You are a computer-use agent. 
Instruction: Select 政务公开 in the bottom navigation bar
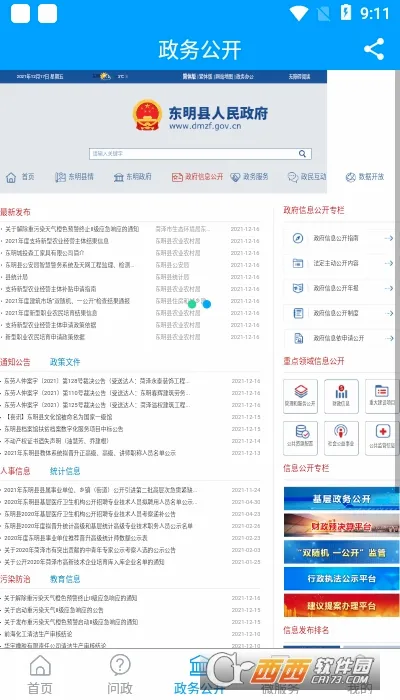200,674
